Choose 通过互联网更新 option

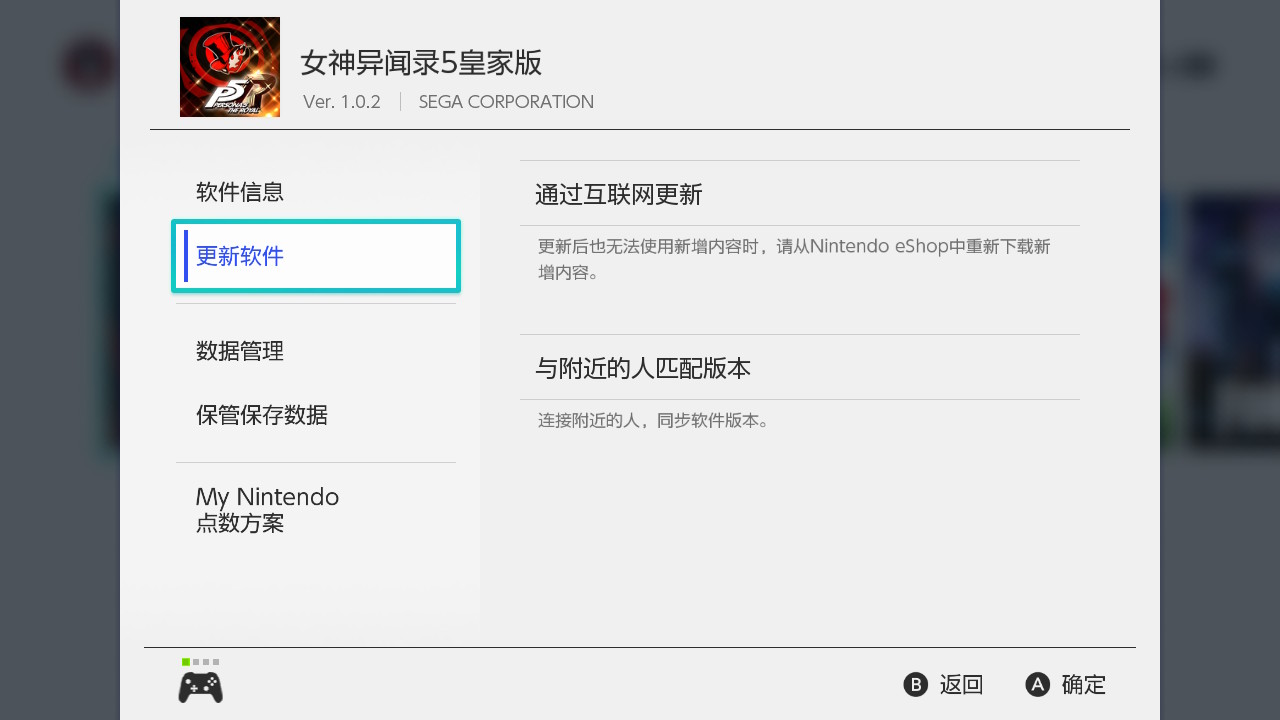click(800, 194)
